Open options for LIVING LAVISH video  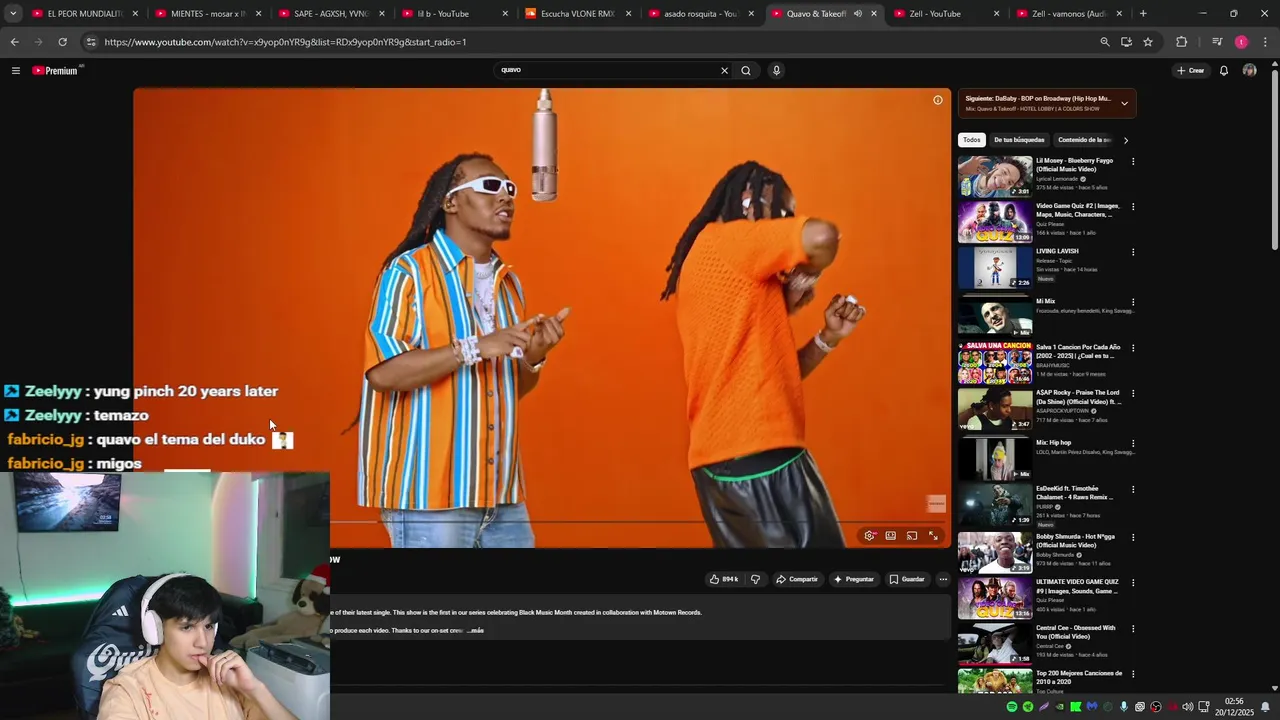click(1133, 252)
